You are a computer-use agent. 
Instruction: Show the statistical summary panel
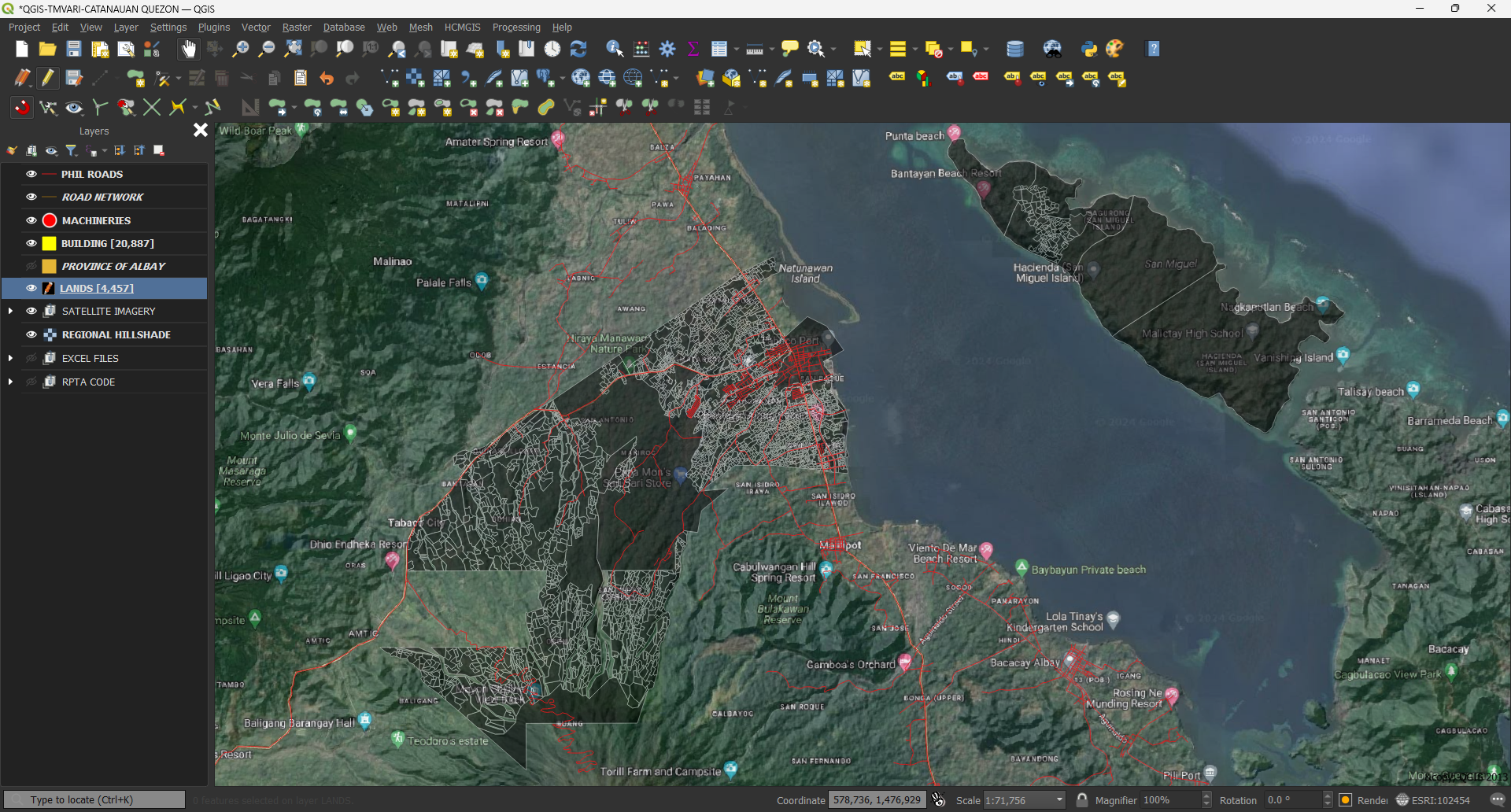(x=693, y=49)
